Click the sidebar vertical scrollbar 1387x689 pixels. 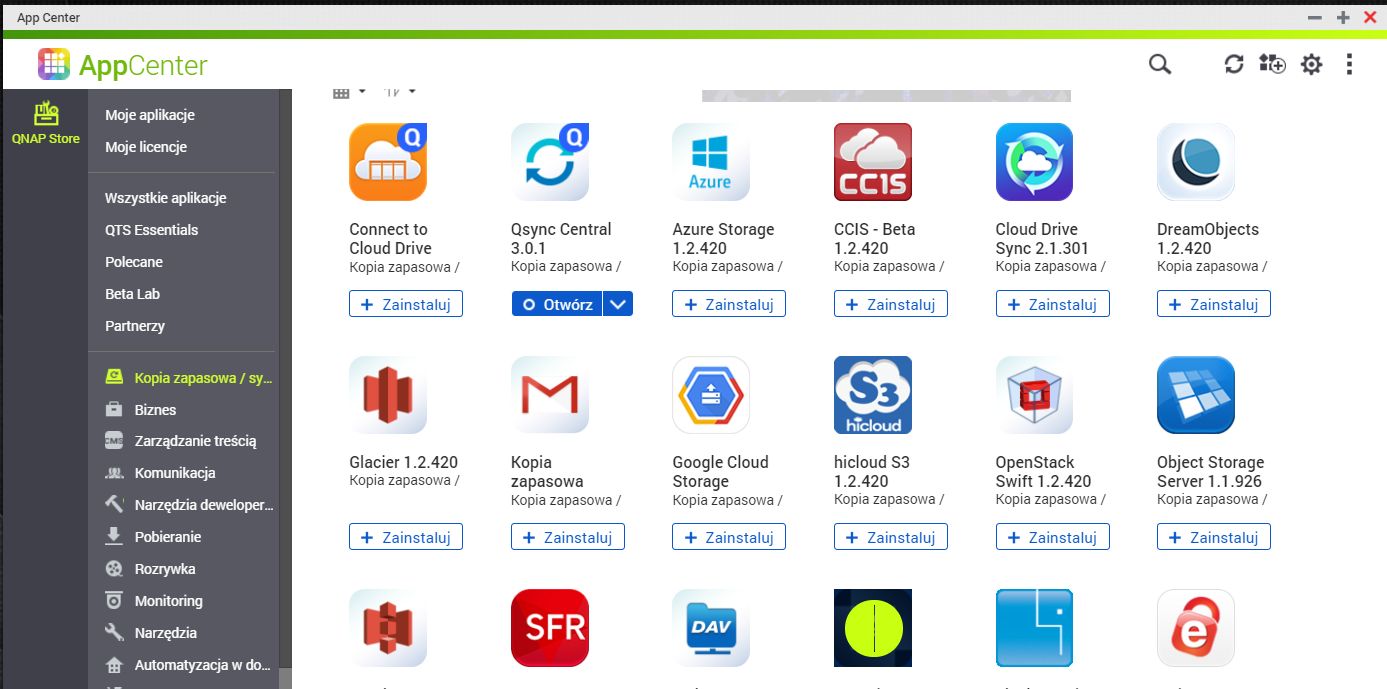pyautogui.click(x=285, y=388)
